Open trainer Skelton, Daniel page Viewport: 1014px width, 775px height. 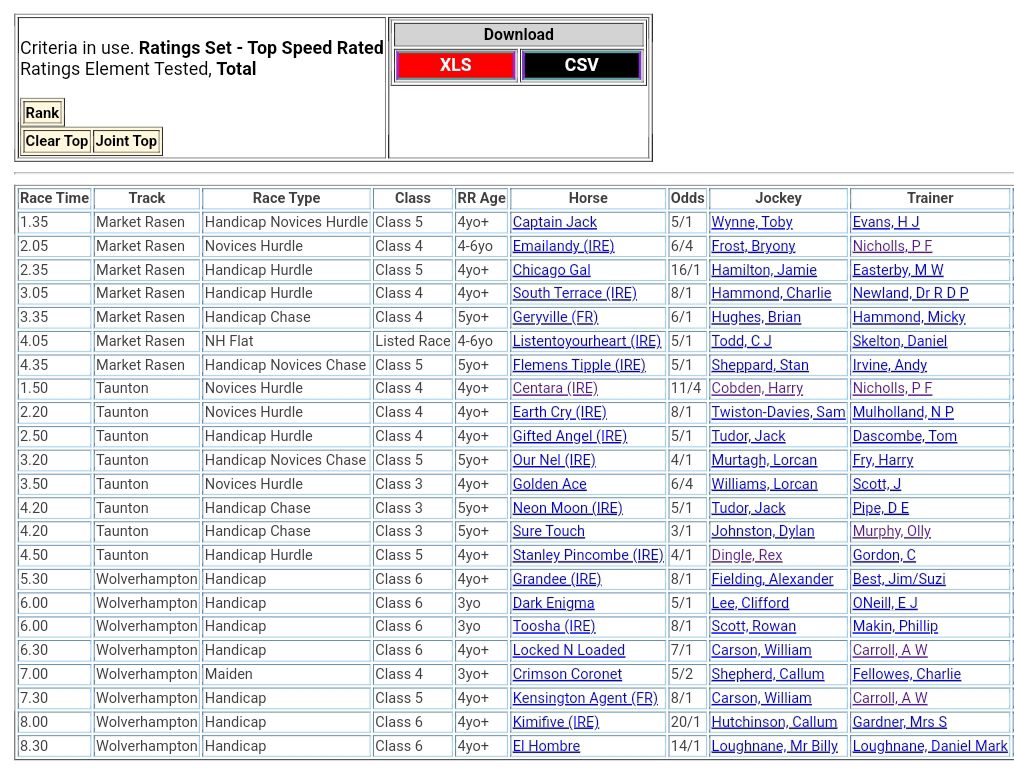pos(899,341)
